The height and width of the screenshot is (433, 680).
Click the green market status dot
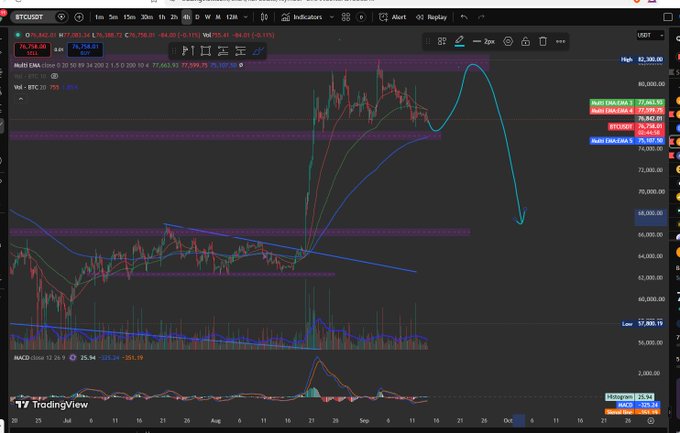click(x=18, y=35)
